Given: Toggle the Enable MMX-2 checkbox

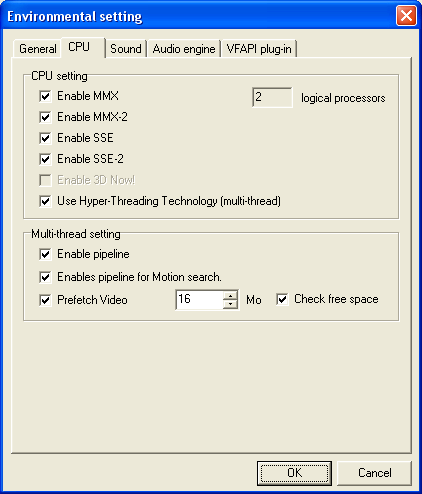Looking at the screenshot, I should (45, 117).
